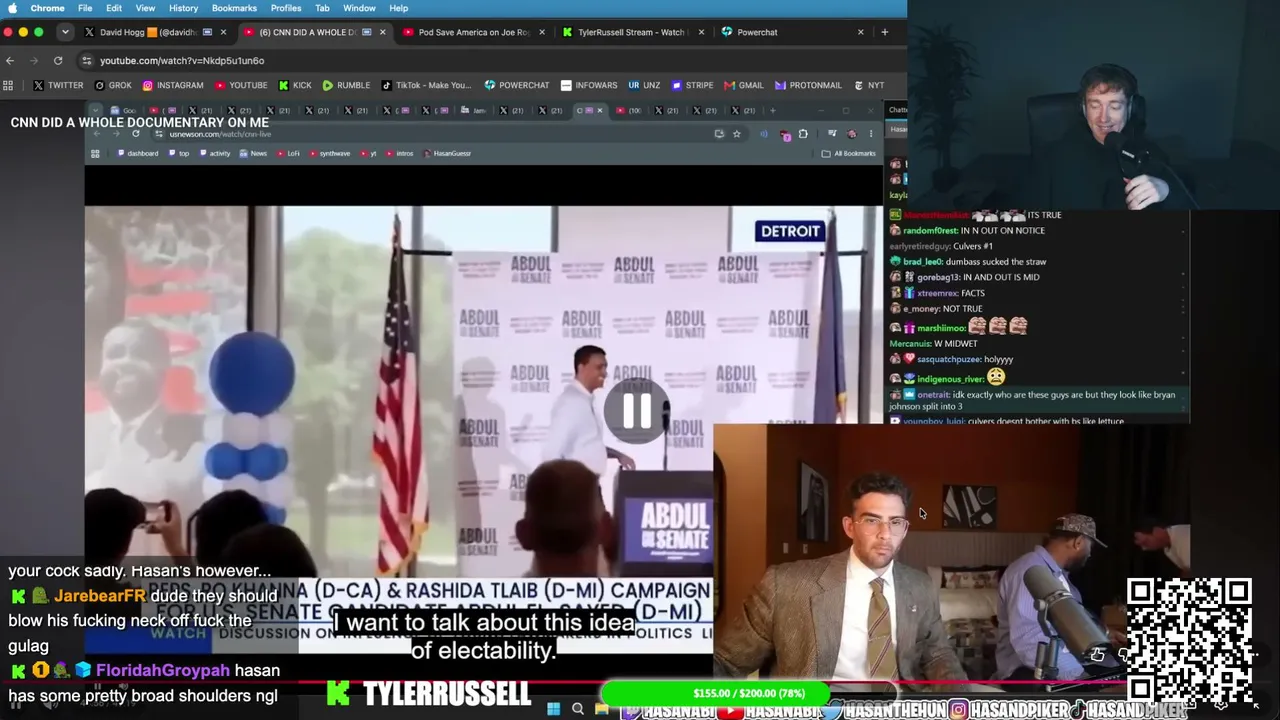1280x720 pixels.
Task: Open the TWITTER bookmark
Action: click(58, 85)
